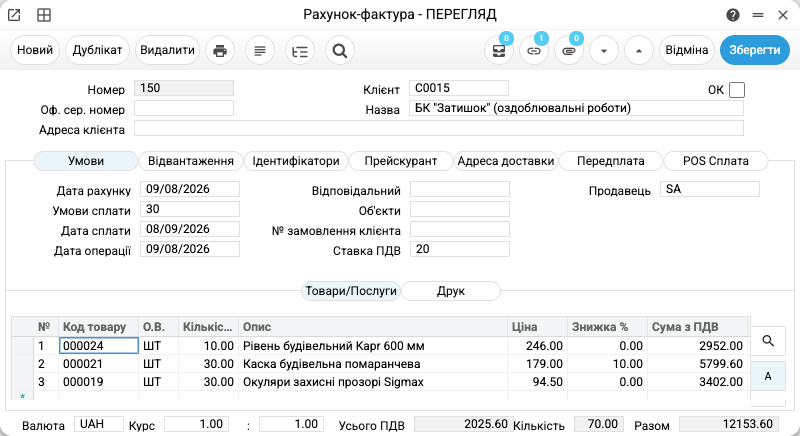This screenshot has height=436, width=800.
Task: Click the Сума з ПДВ column header
Action: (697, 327)
